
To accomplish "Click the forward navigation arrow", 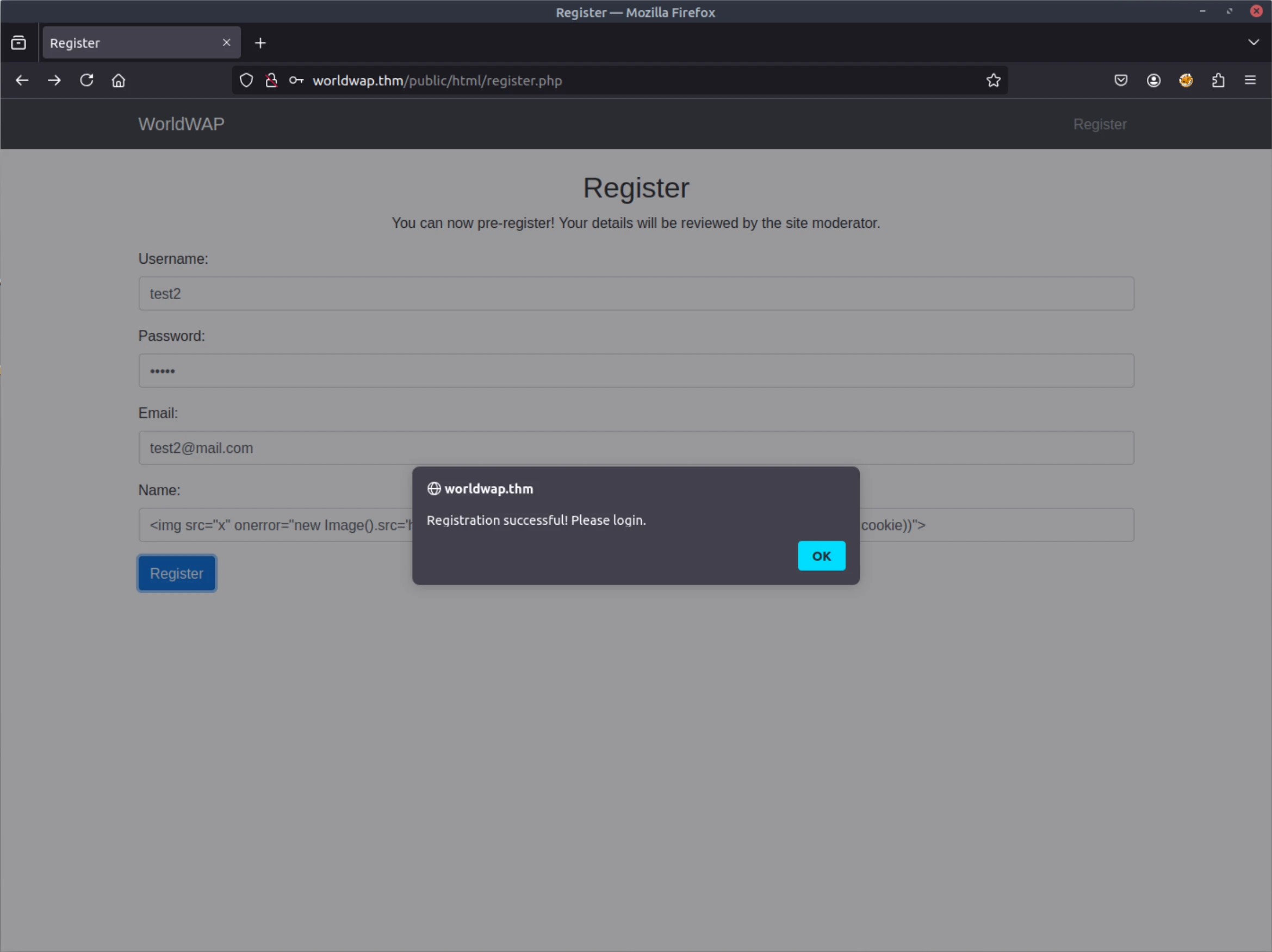I will coord(54,80).
